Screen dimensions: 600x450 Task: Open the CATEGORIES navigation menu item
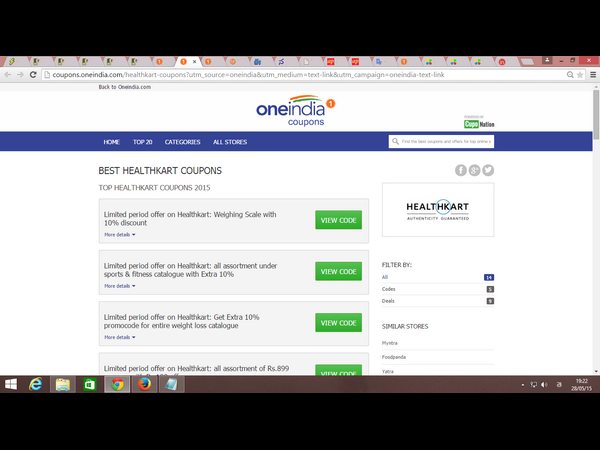pos(182,142)
